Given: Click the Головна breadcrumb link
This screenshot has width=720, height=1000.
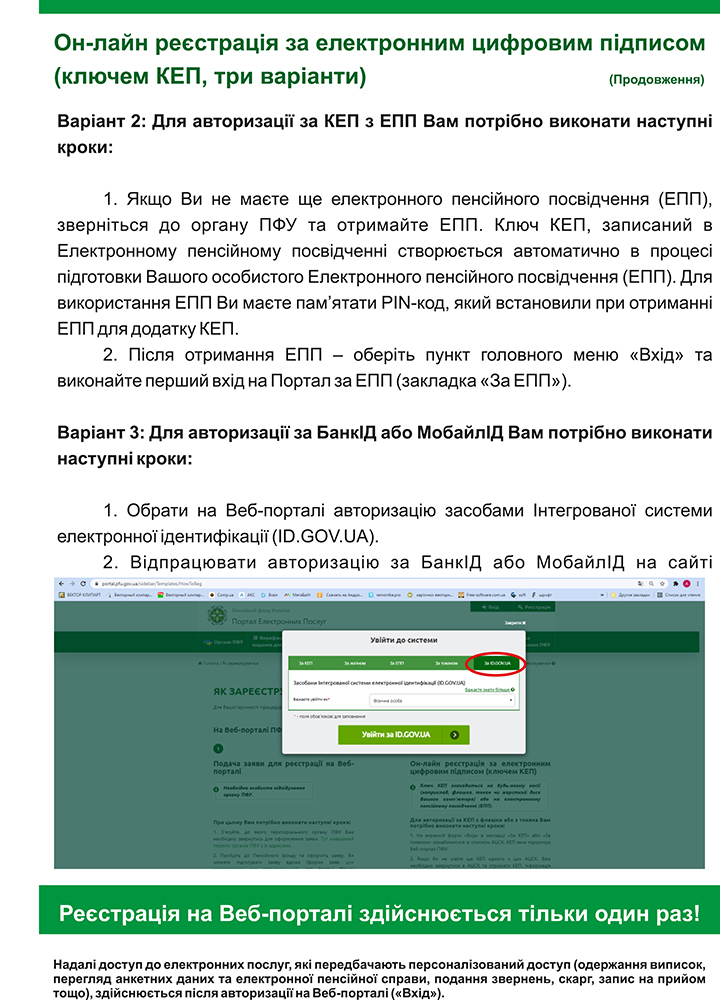Looking at the screenshot, I should coord(209,663).
